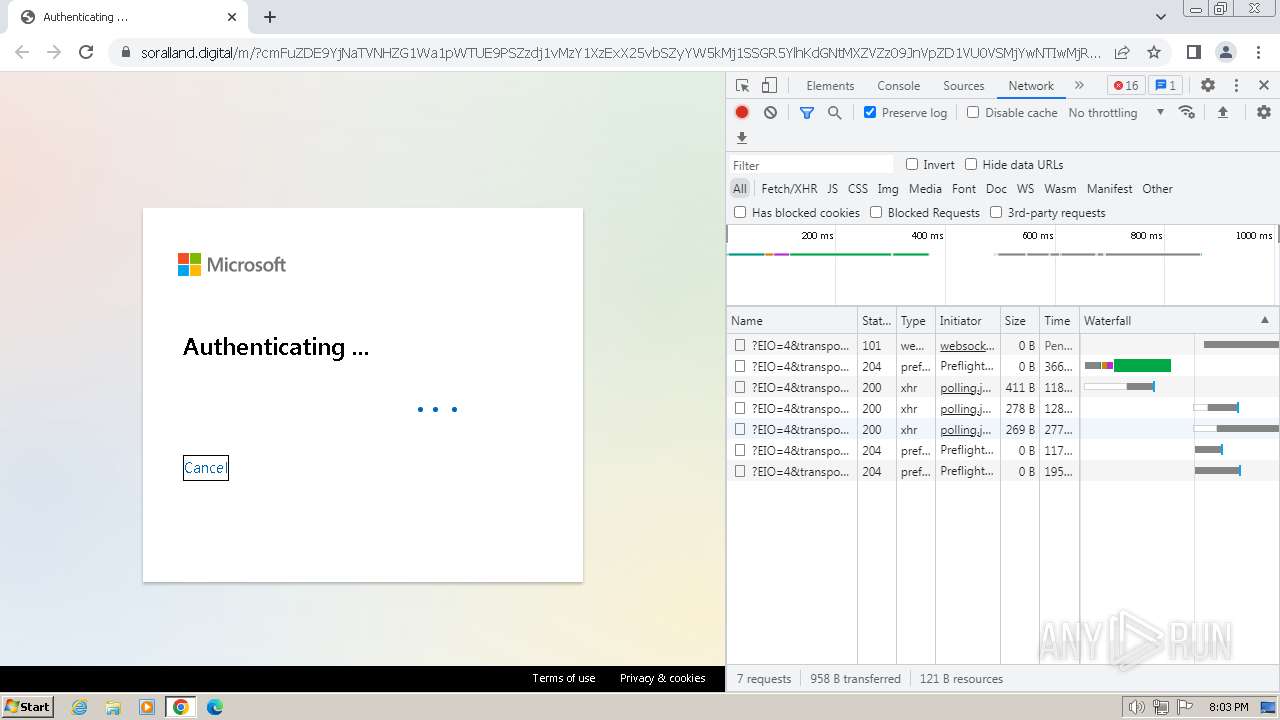Select the network timeline overview
Screen dimensions: 1280x720
pyautogui.click(x=1003, y=265)
